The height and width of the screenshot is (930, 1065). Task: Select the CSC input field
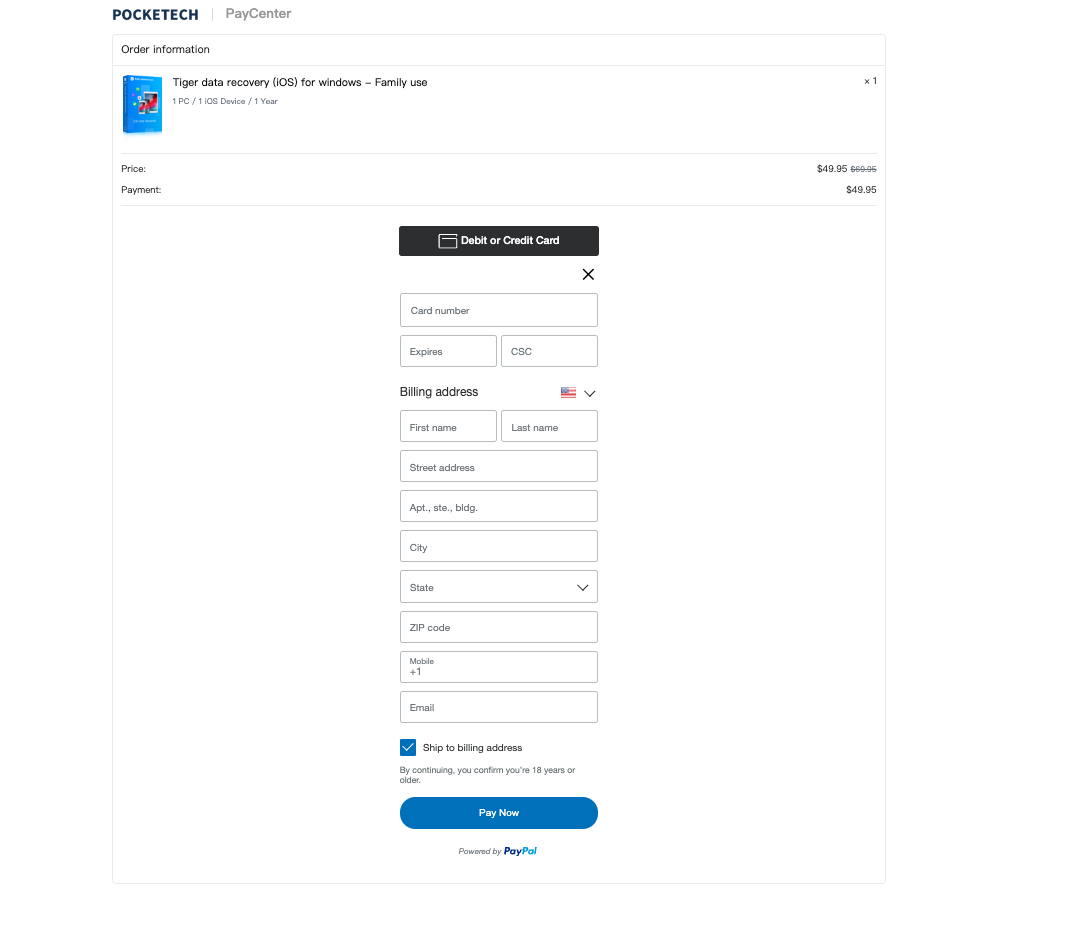(x=549, y=351)
